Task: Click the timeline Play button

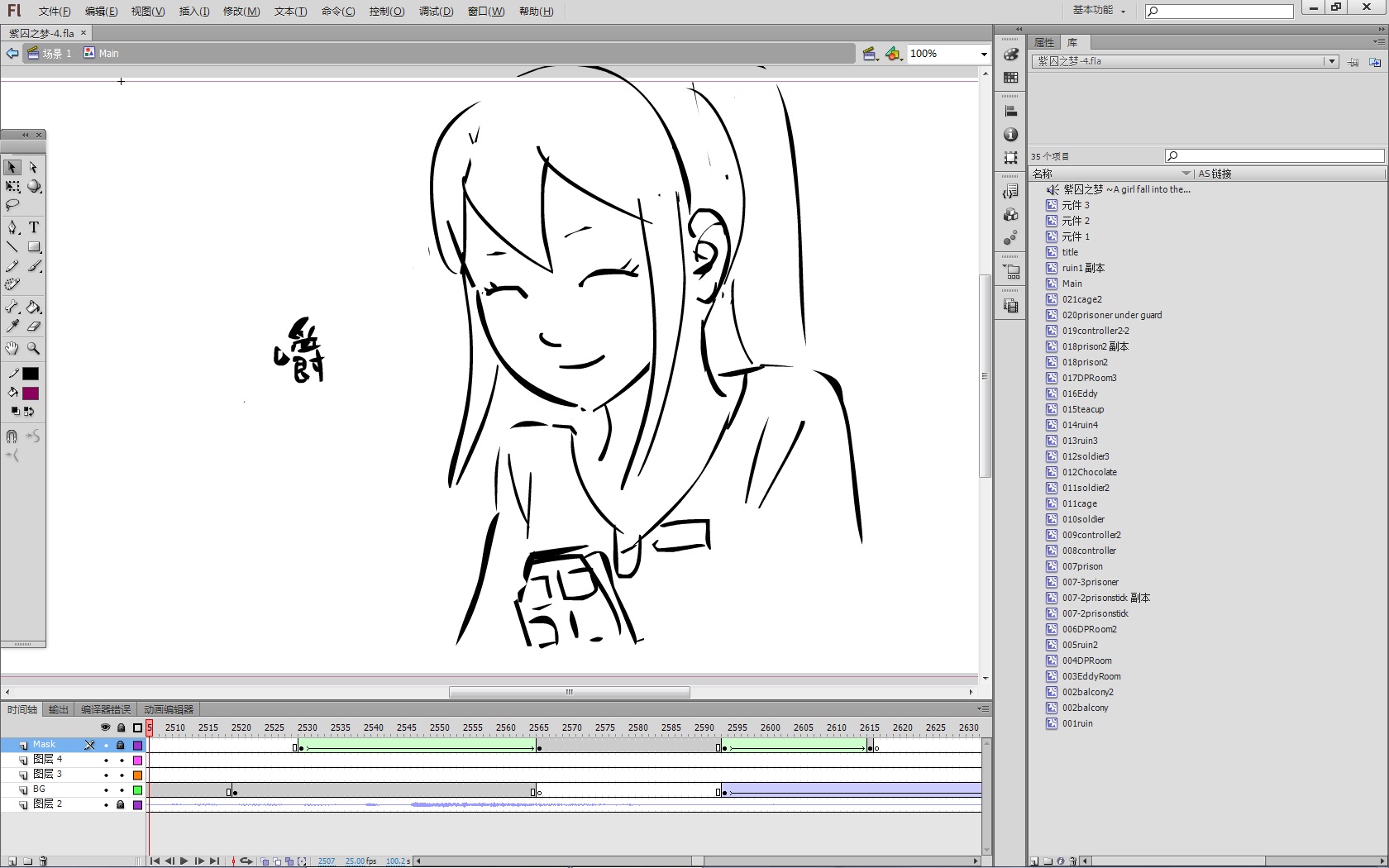Action: [x=184, y=861]
